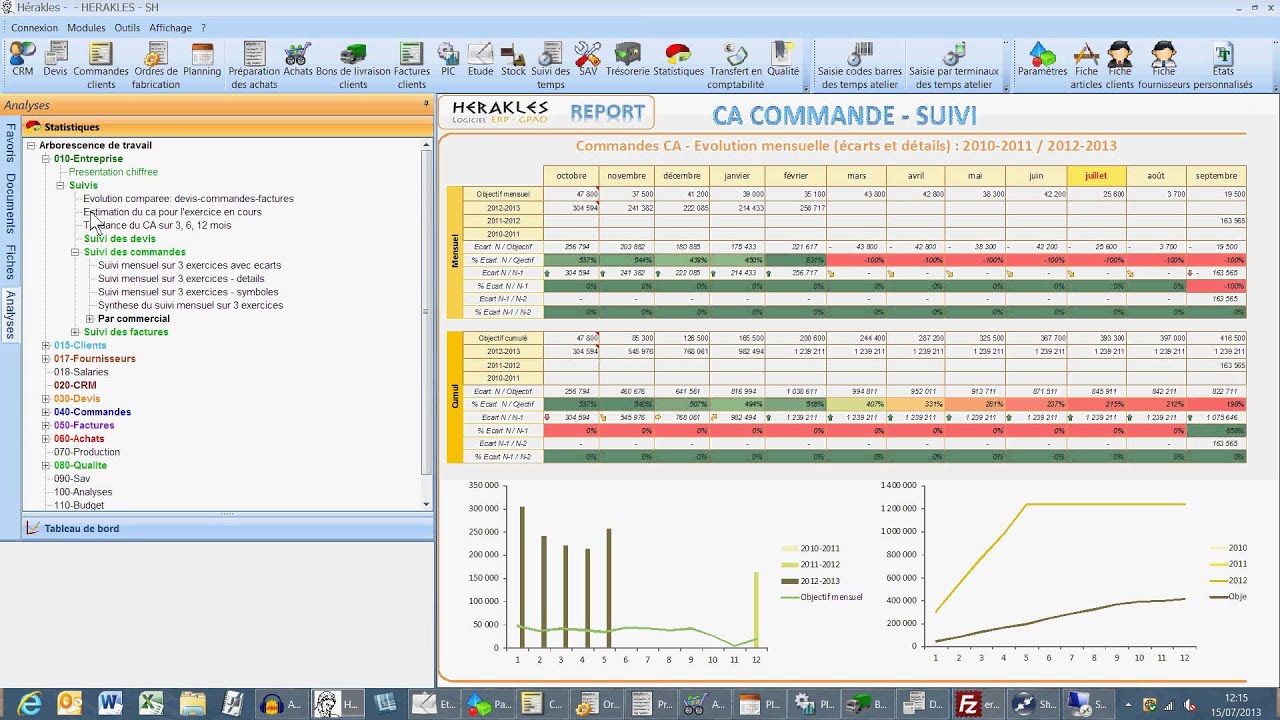
Task: Switch to the Documents side tab
Action: [x=10, y=204]
